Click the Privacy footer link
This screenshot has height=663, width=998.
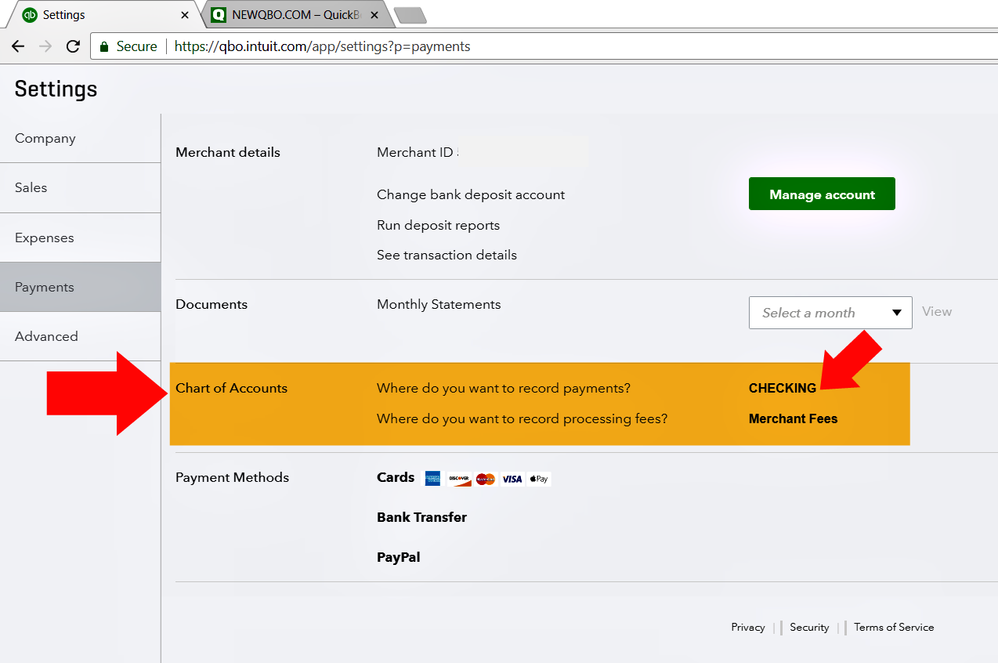pos(747,627)
